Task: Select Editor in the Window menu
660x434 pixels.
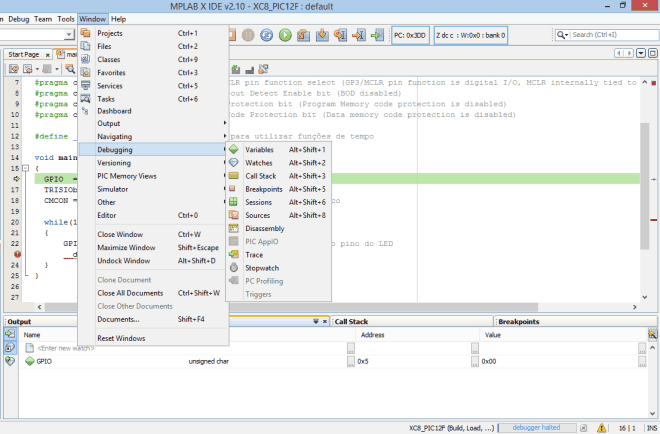Action: [153, 215]
